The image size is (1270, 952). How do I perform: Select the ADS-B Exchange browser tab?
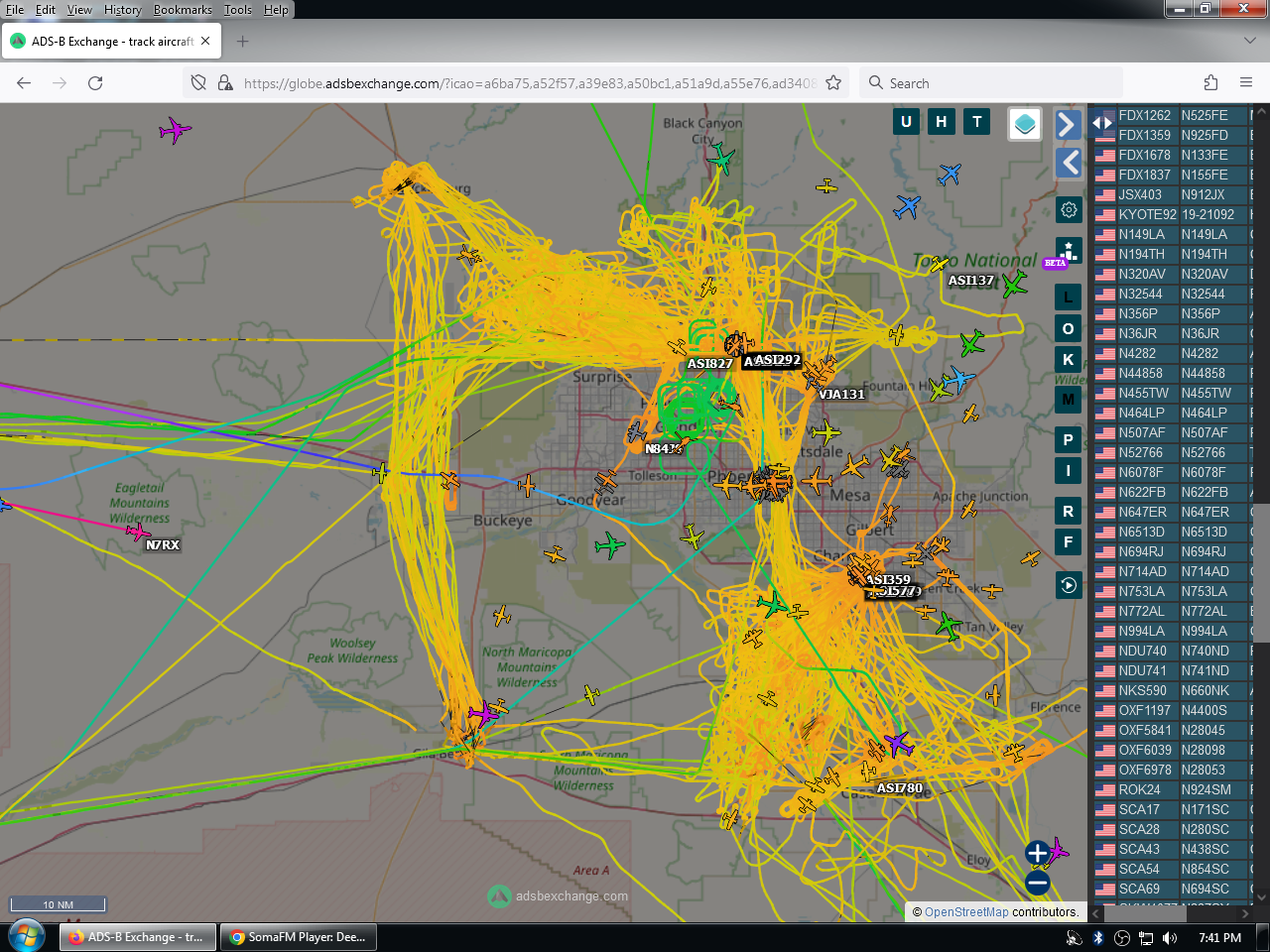[x=112, y=42]
